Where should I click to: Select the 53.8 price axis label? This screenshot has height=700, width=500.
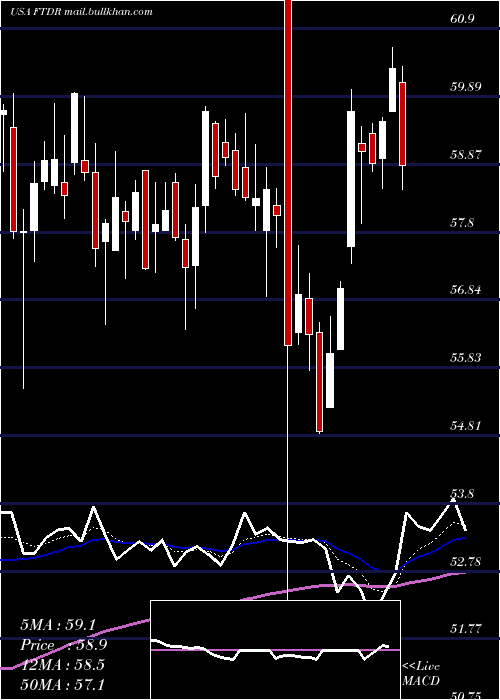pos(462,494)
